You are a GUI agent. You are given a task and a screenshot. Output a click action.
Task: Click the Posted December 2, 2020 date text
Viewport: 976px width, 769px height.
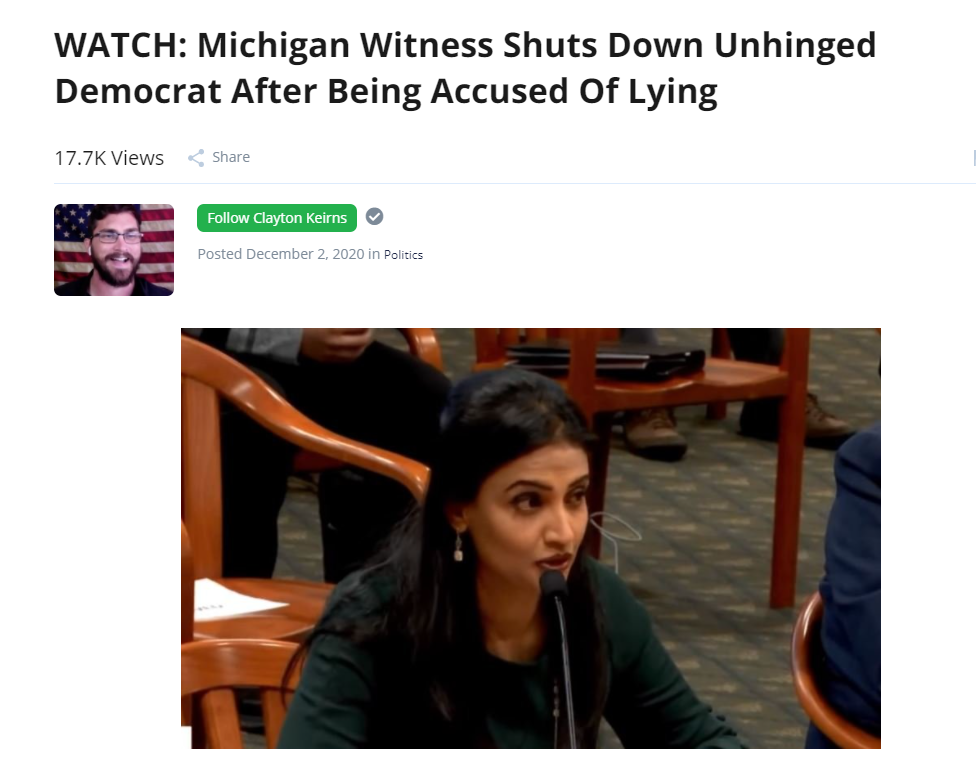pos(281,254)
